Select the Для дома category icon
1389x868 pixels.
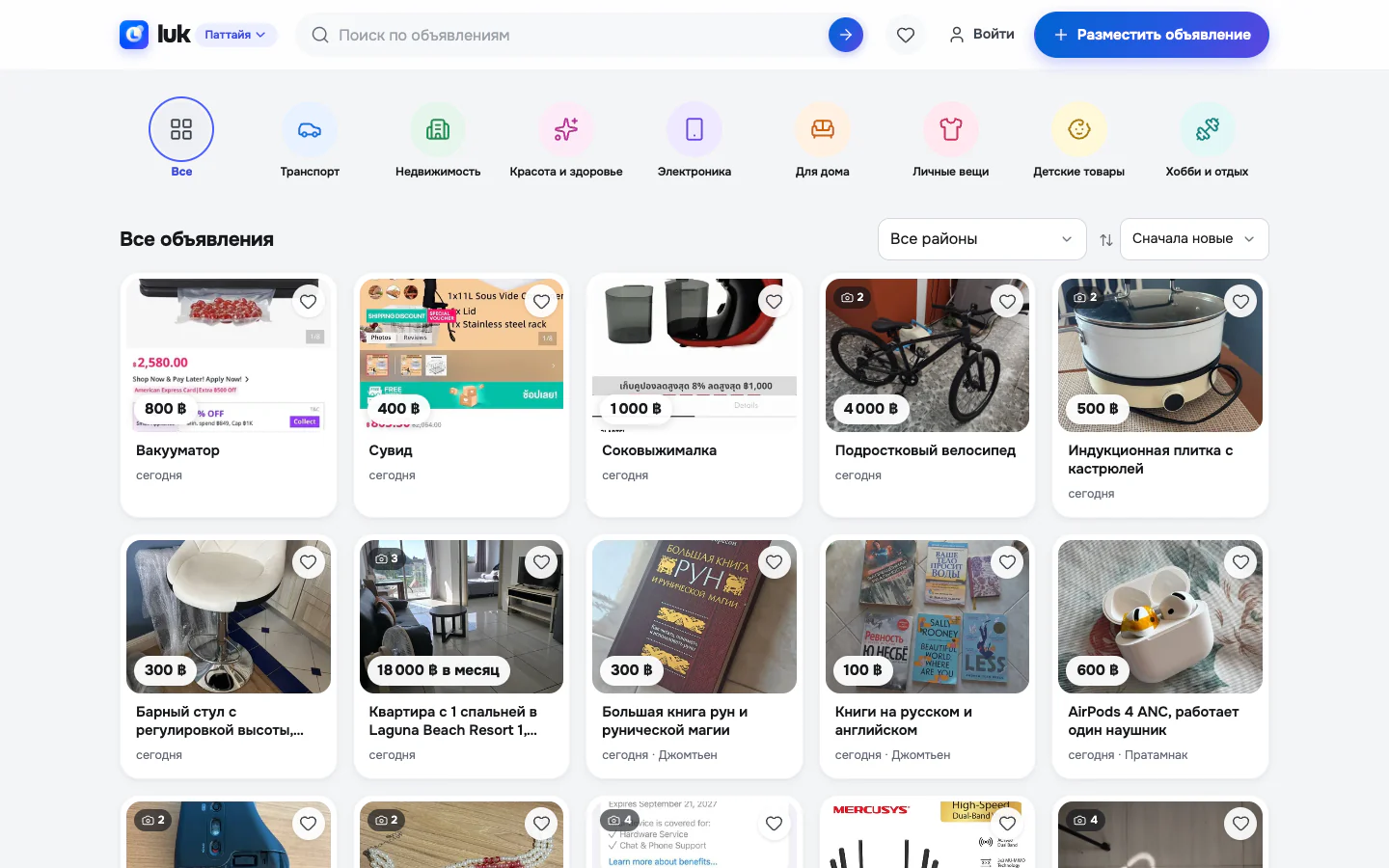(823, 129)
